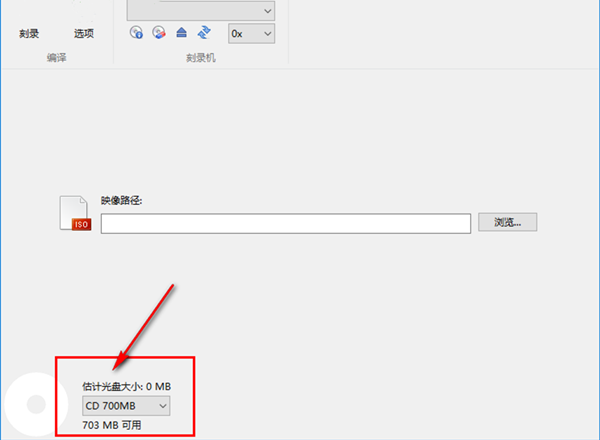600x440 pixels.
Task: Open the 0x burn speed dropdown
Action: pyautogui.click(x=251, y=33)
